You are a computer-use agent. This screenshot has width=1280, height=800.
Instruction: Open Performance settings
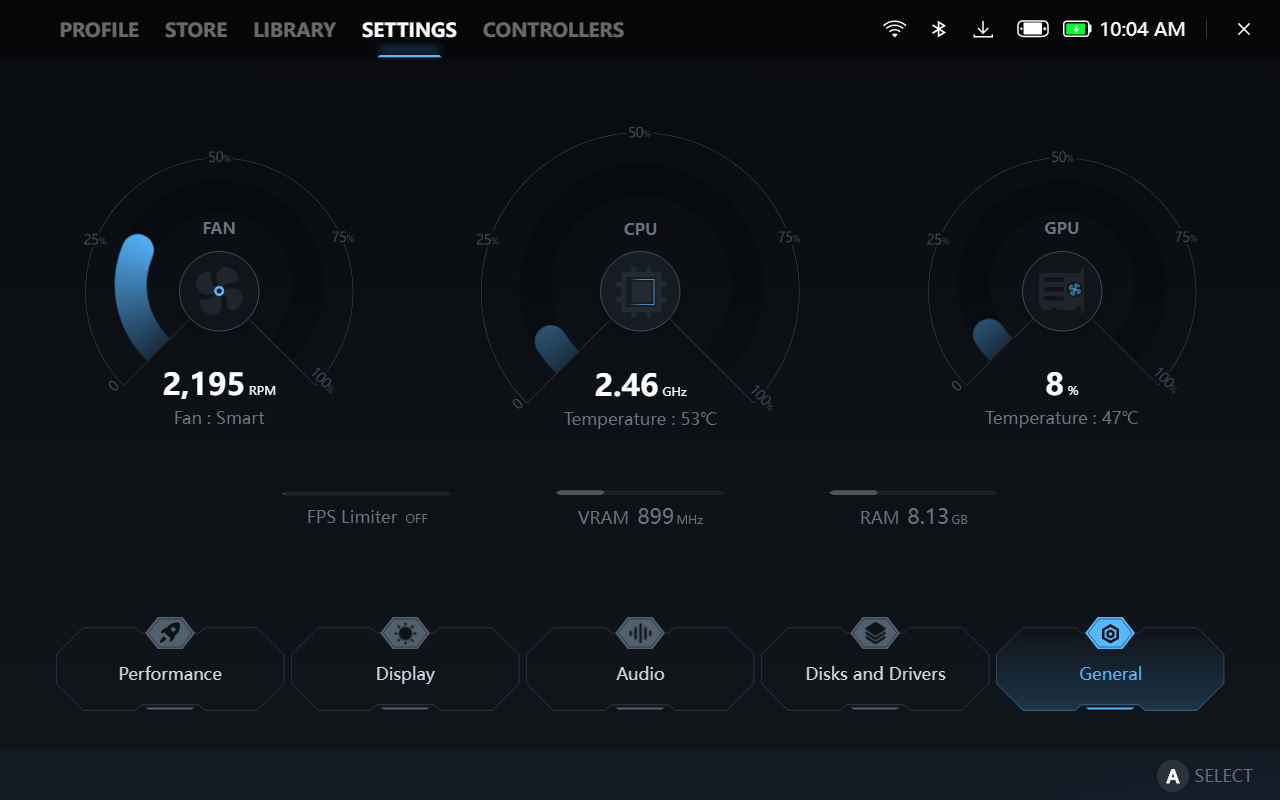pyautogui.click(x=170, y=673)
